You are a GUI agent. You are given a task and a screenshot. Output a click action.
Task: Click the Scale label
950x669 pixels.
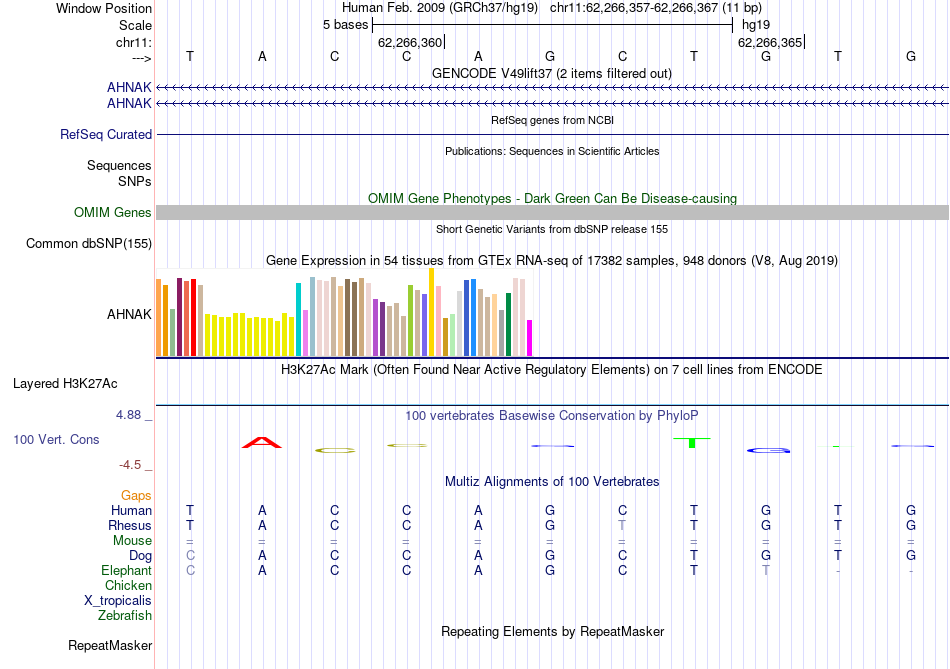(135, 25)
